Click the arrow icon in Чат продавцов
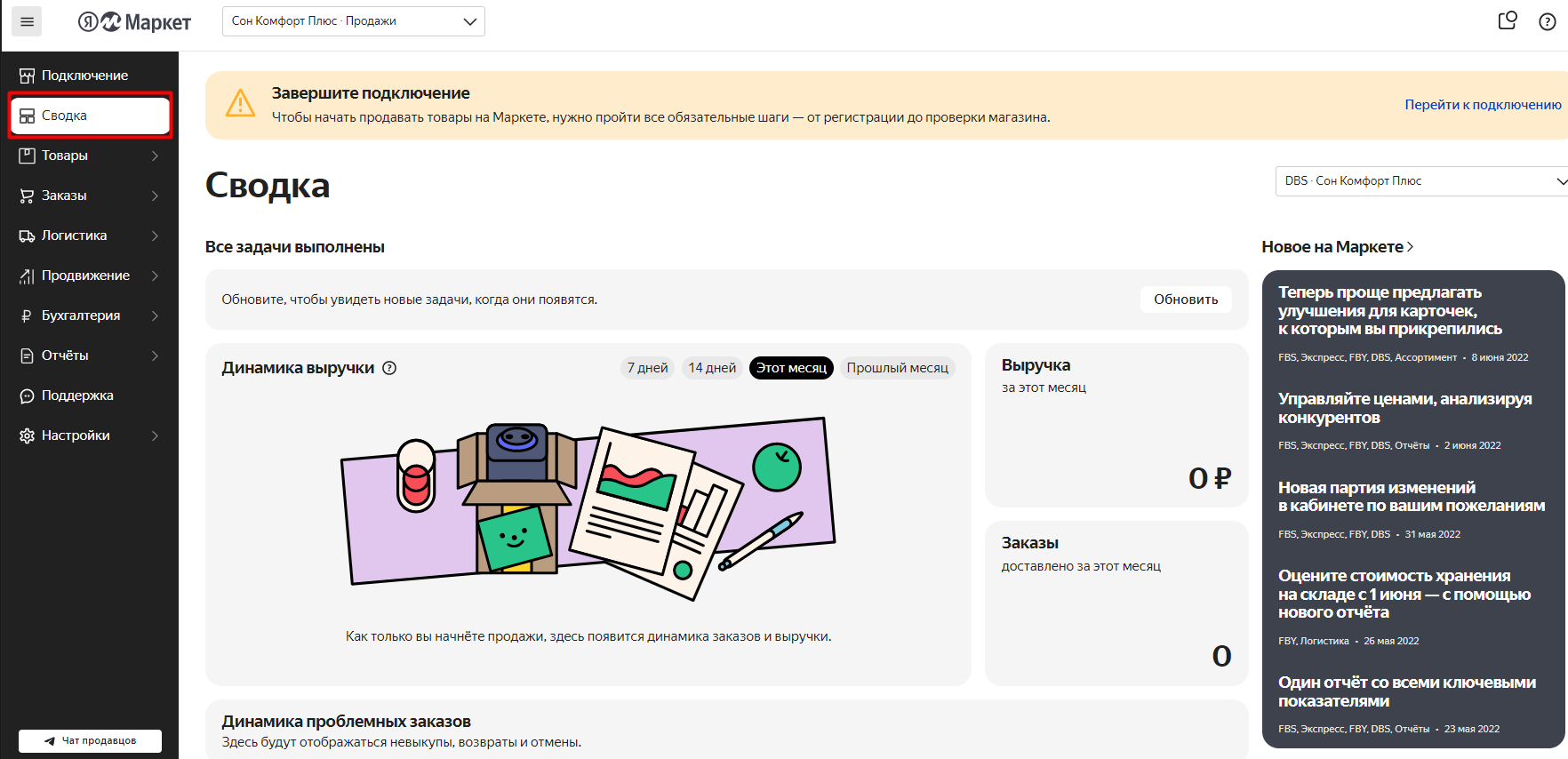1568x759 pixels. pos(50,740)
